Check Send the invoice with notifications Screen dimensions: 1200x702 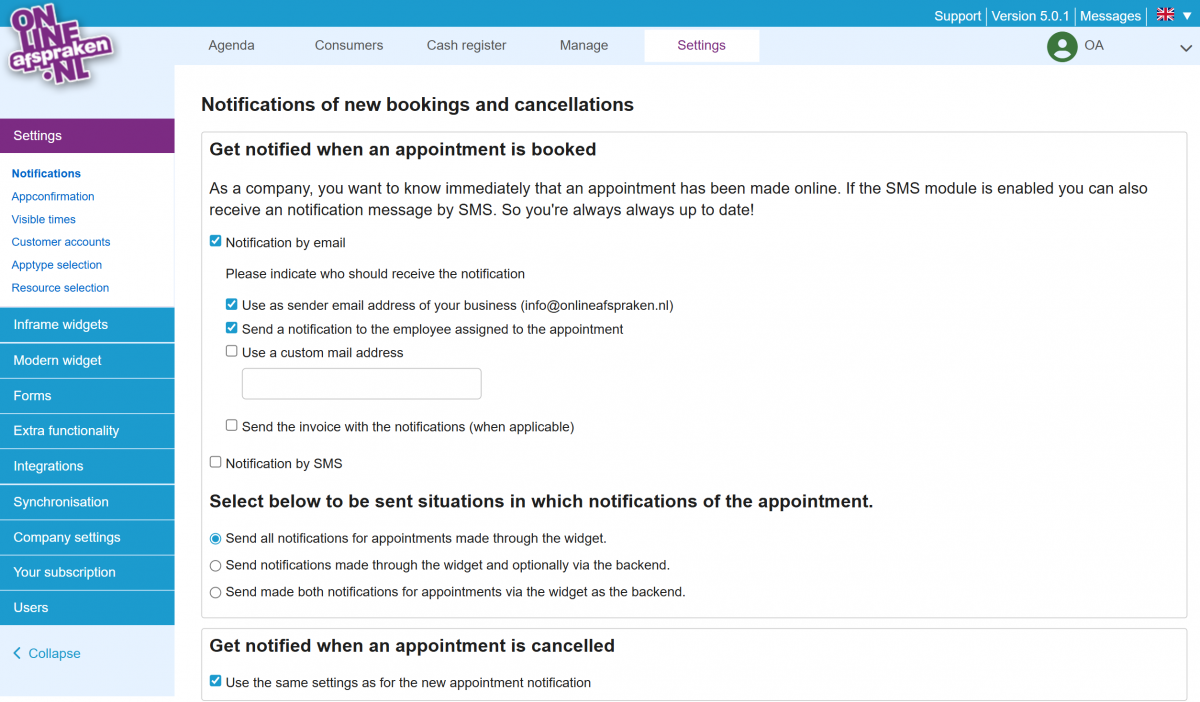coord(231,425)
